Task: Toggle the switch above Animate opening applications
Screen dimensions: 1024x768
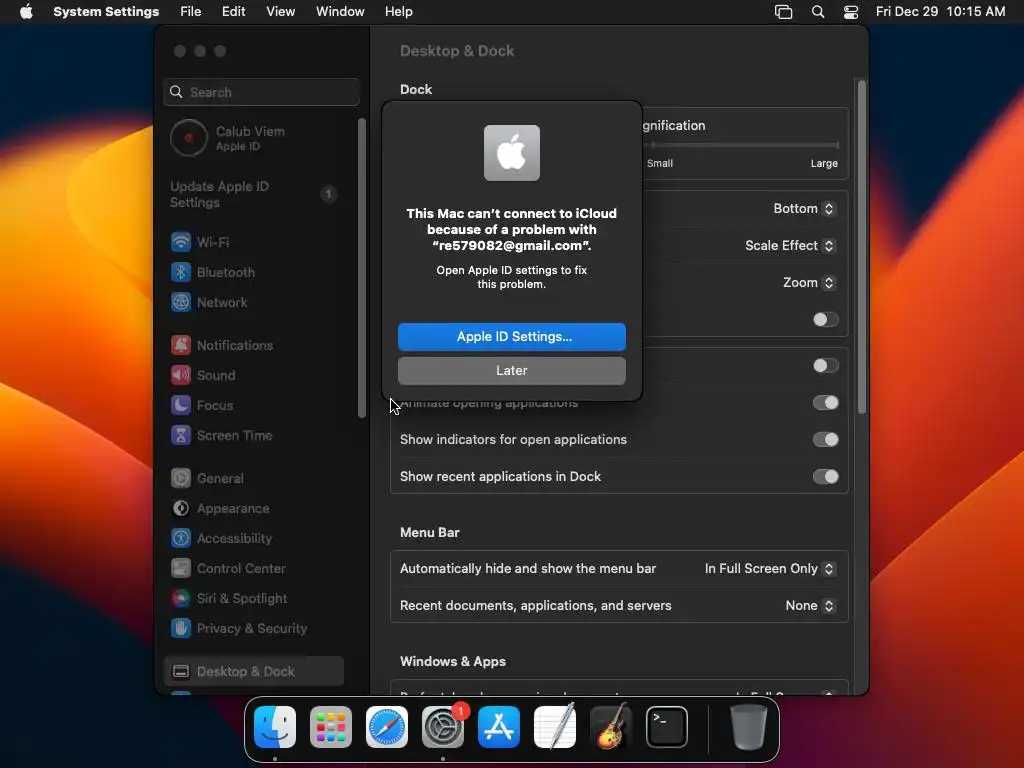Action: (825, 366)
